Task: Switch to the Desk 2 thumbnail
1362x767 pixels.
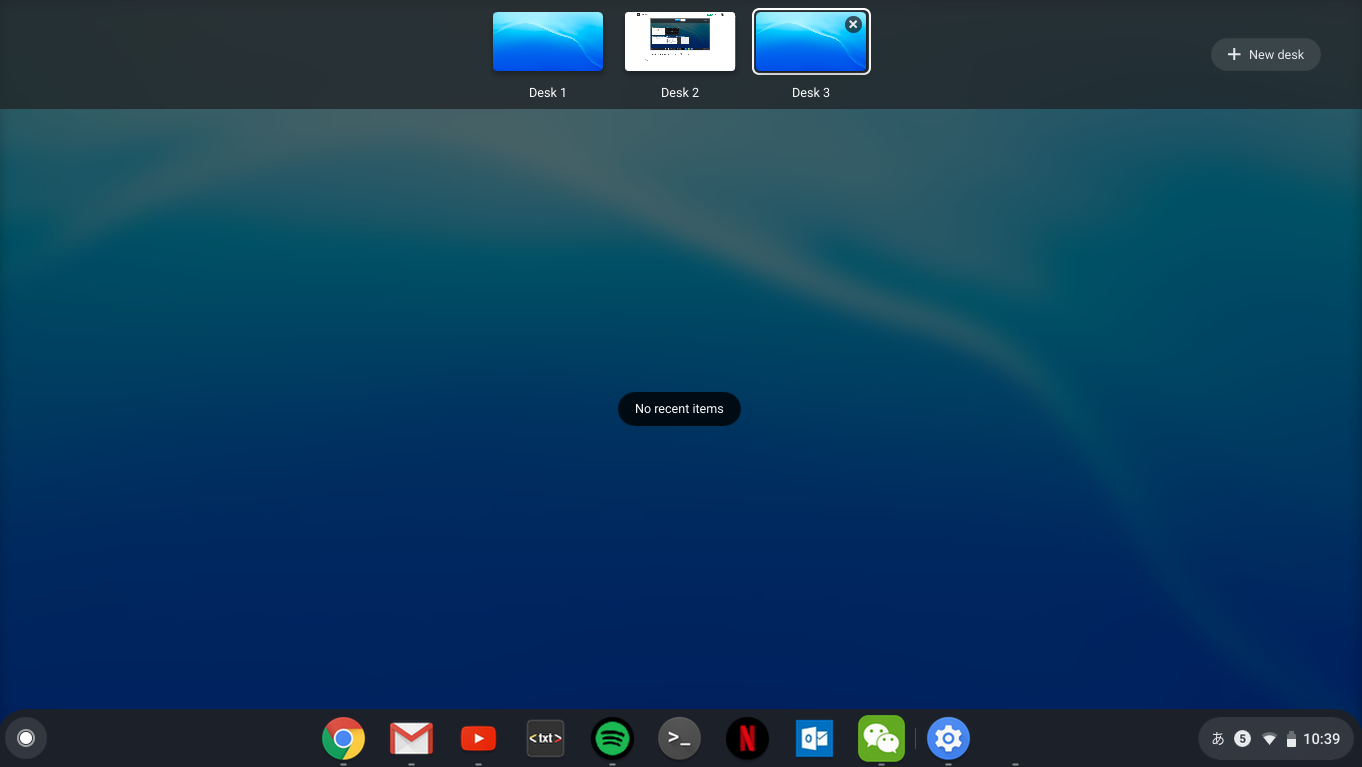Action: (x=680, y=42)
